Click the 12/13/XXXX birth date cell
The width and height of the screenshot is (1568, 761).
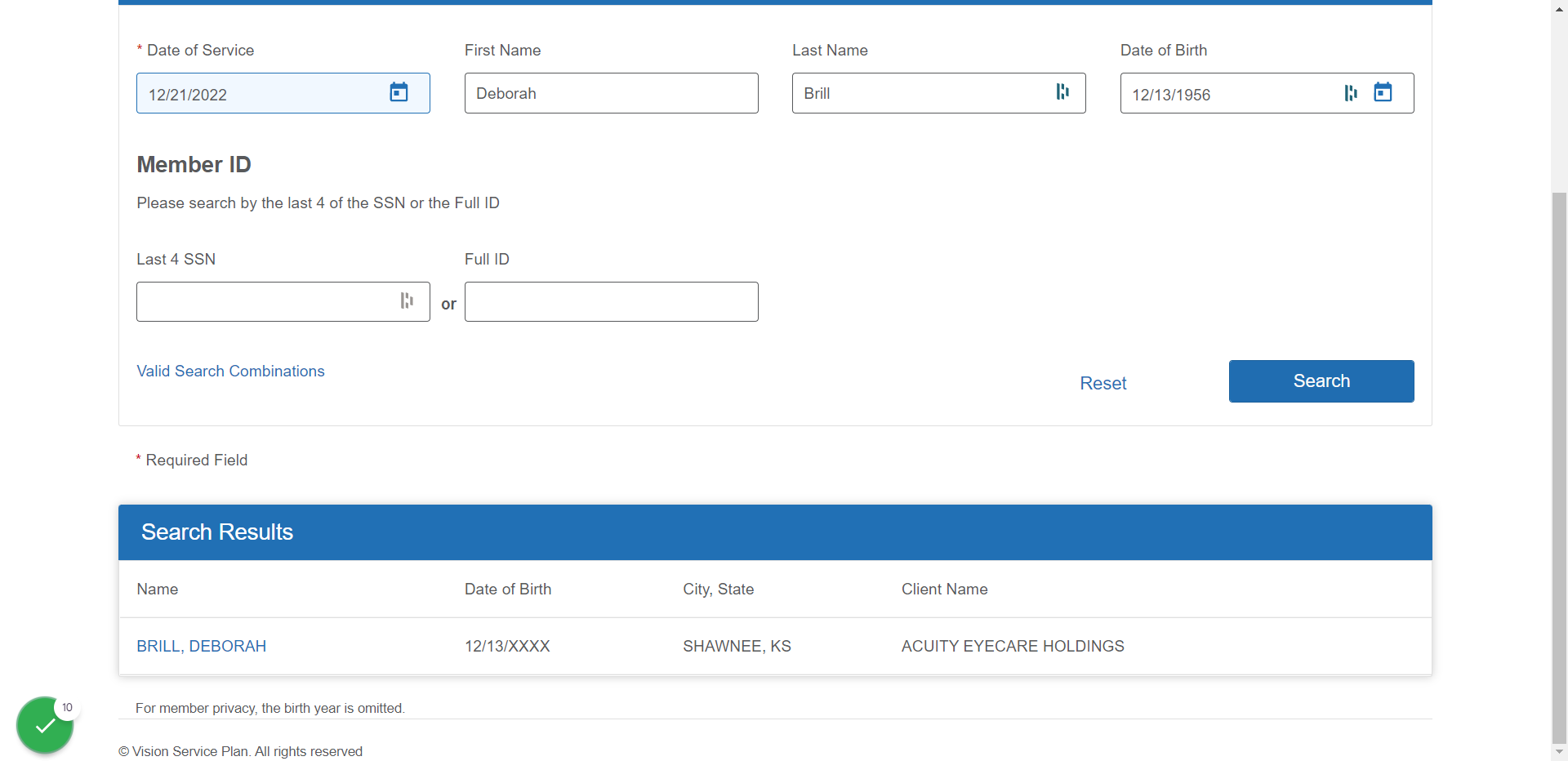click(507, 647)
